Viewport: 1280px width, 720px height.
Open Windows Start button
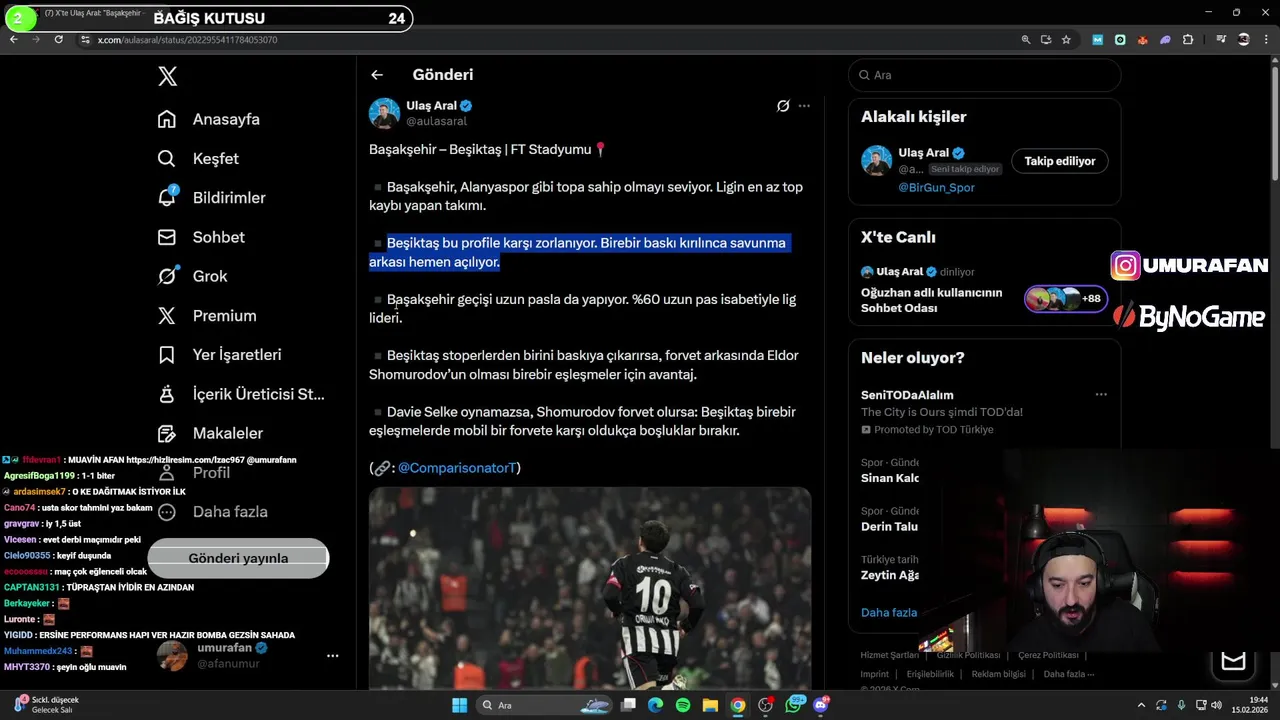(459, 705)
